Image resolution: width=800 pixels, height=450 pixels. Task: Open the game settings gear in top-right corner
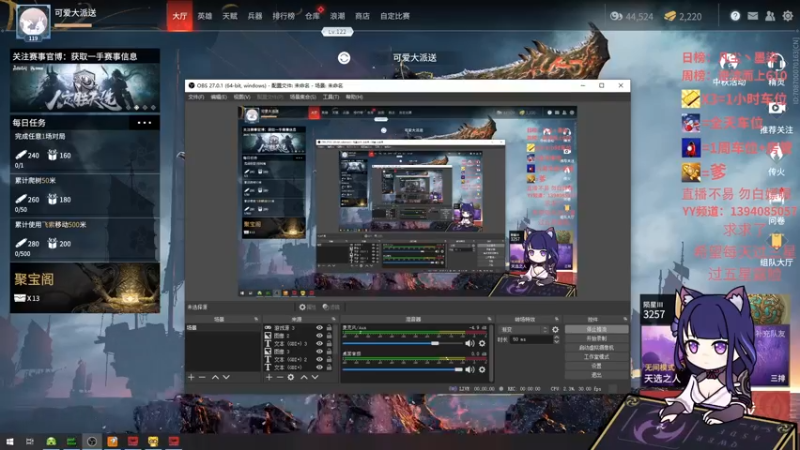point(788,16)
